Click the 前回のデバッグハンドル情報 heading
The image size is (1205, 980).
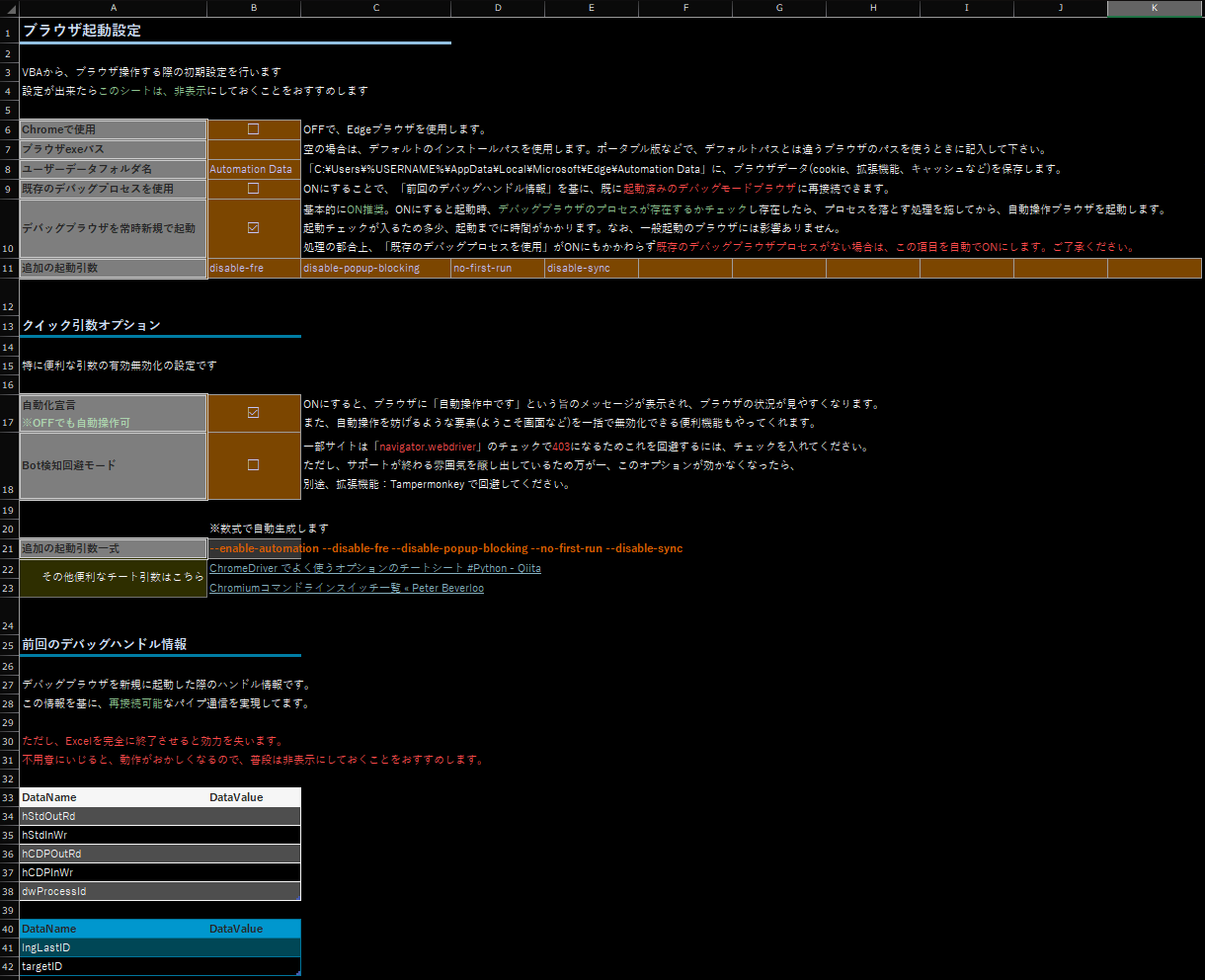pyautogui.click(x=105, y=644)
